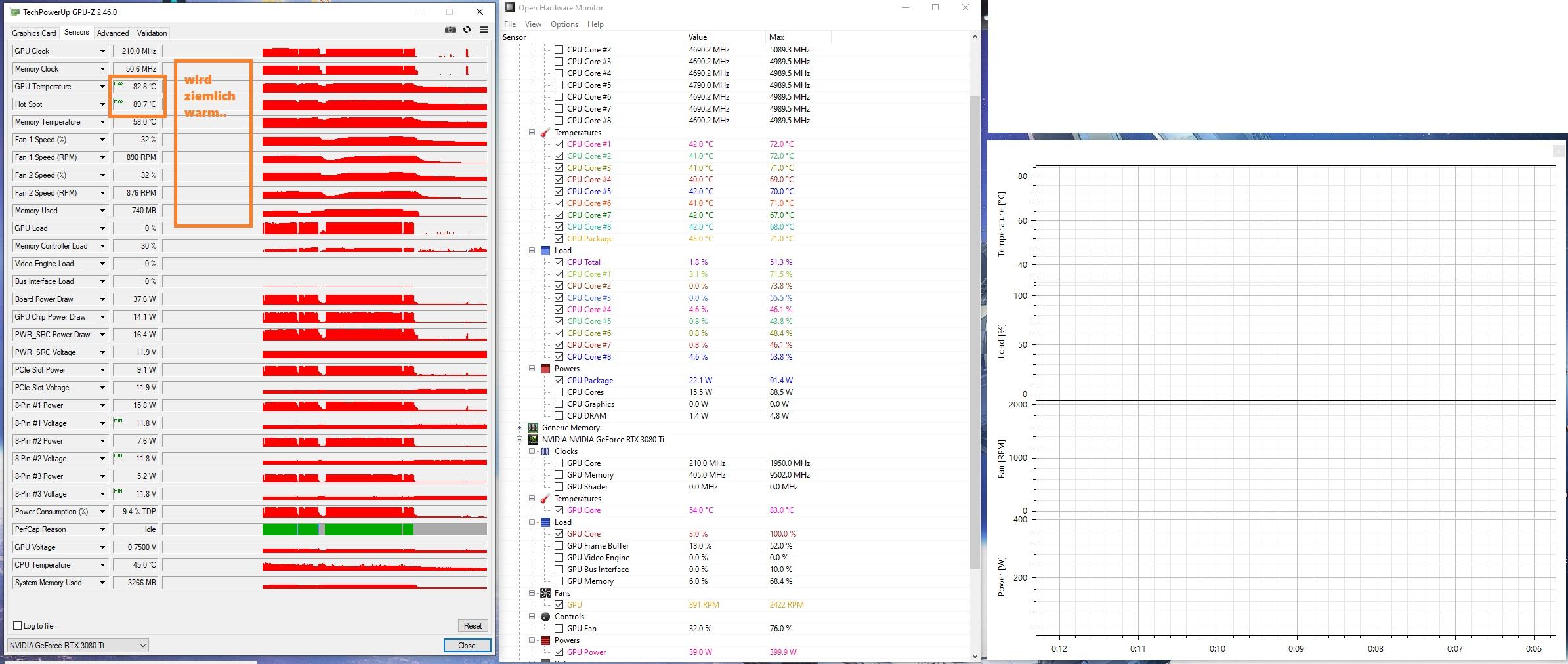
Task: Switch to the Validation tab
Action: [x=152, y=33]
